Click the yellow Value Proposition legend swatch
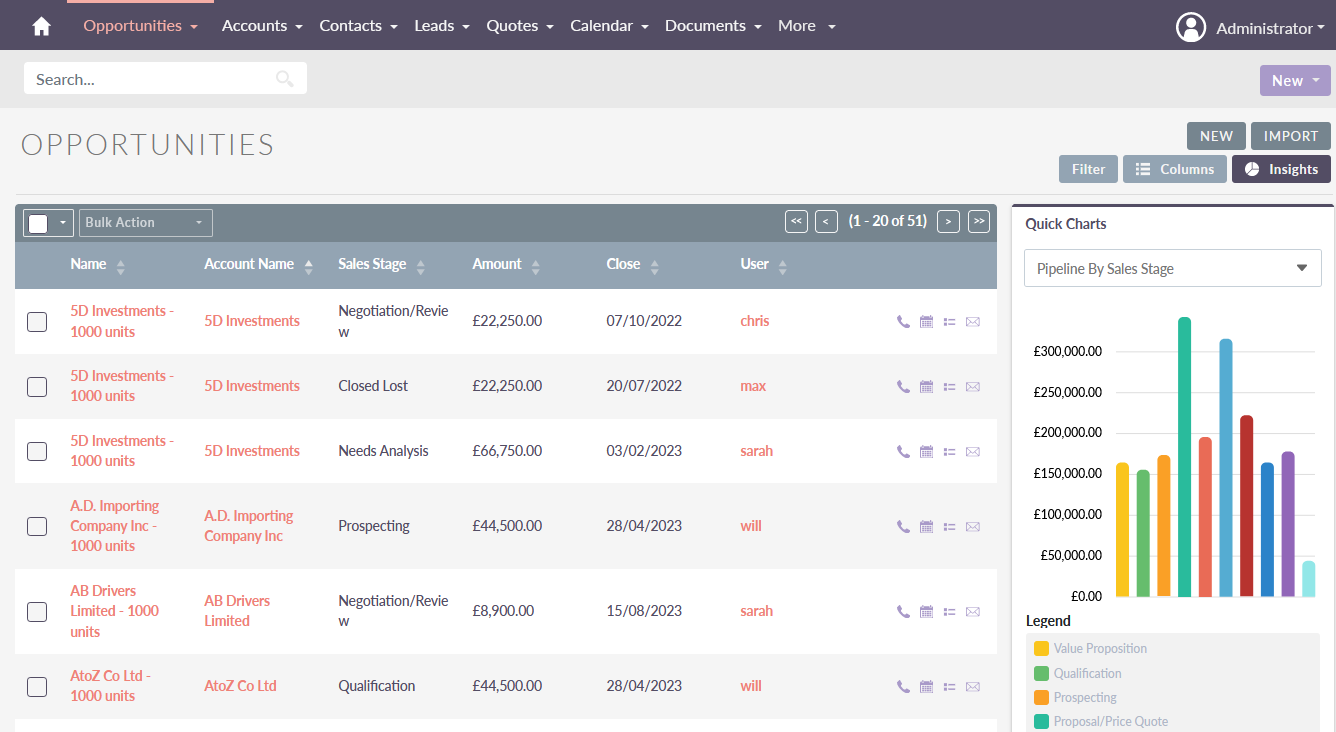The image size is (1336, 732). coord(1041,649)
